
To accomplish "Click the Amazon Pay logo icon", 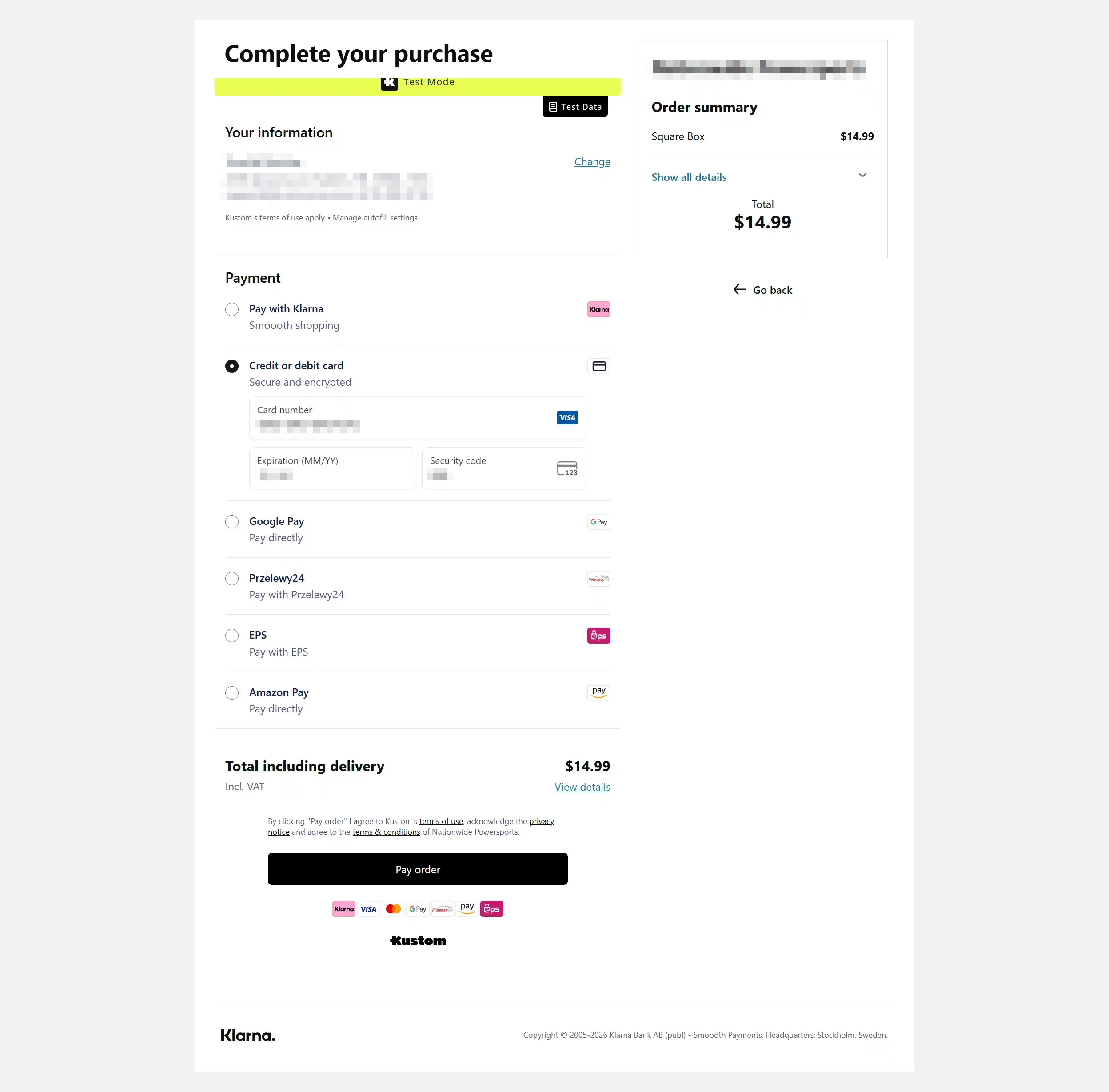I will click(x=598, y=692).
